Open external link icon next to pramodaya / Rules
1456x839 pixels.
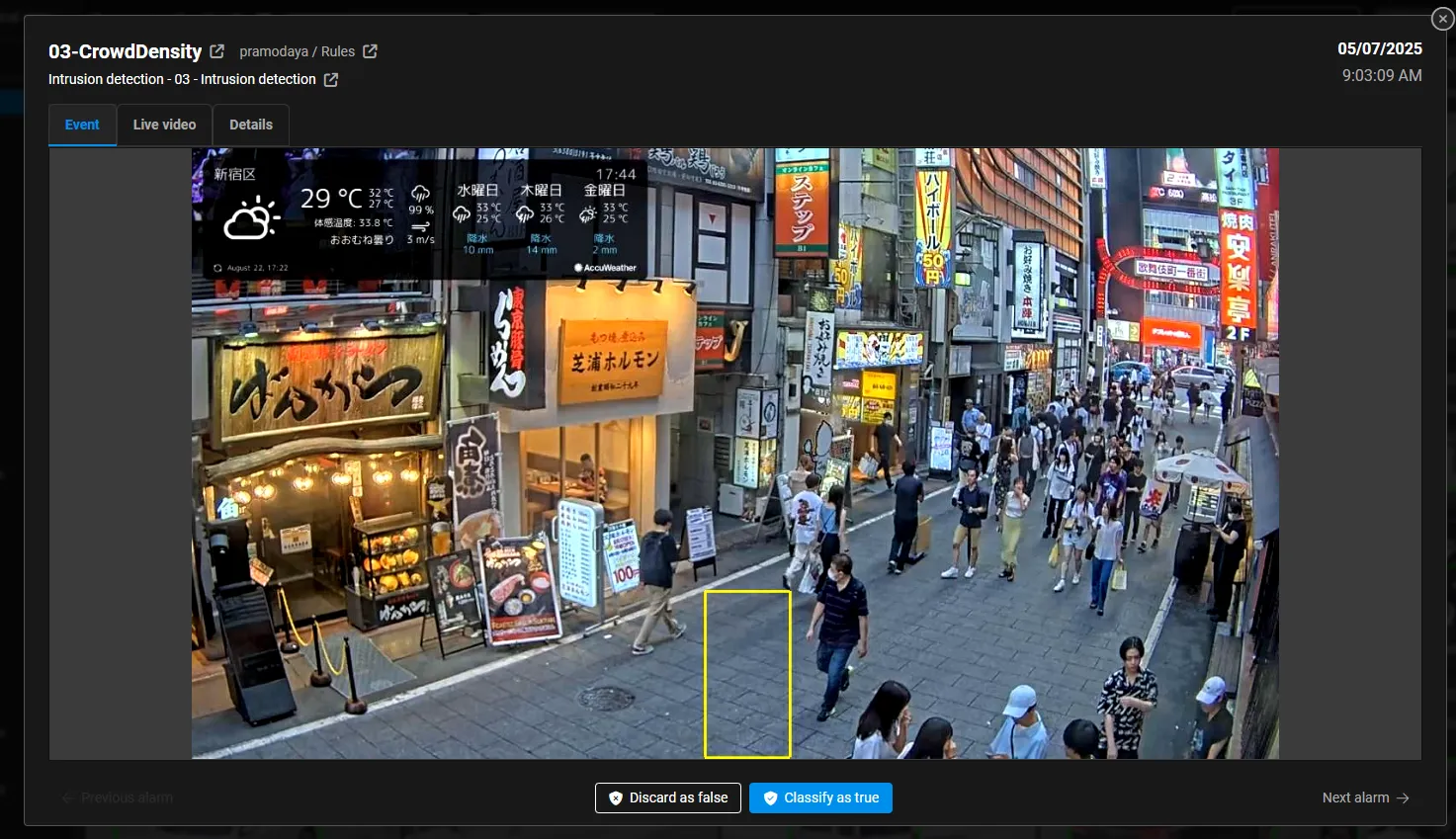point(370,51)
